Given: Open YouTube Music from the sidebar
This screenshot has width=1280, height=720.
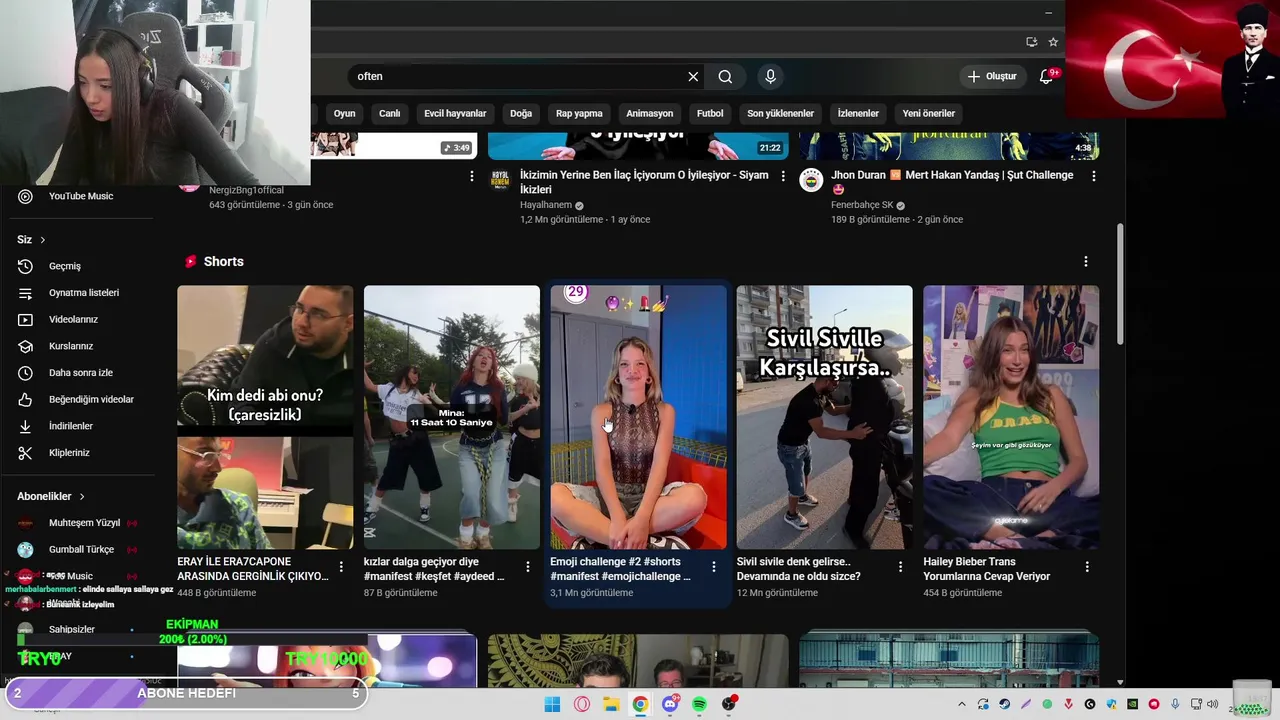Looking at the screenshot, I should tap(80, 196).
